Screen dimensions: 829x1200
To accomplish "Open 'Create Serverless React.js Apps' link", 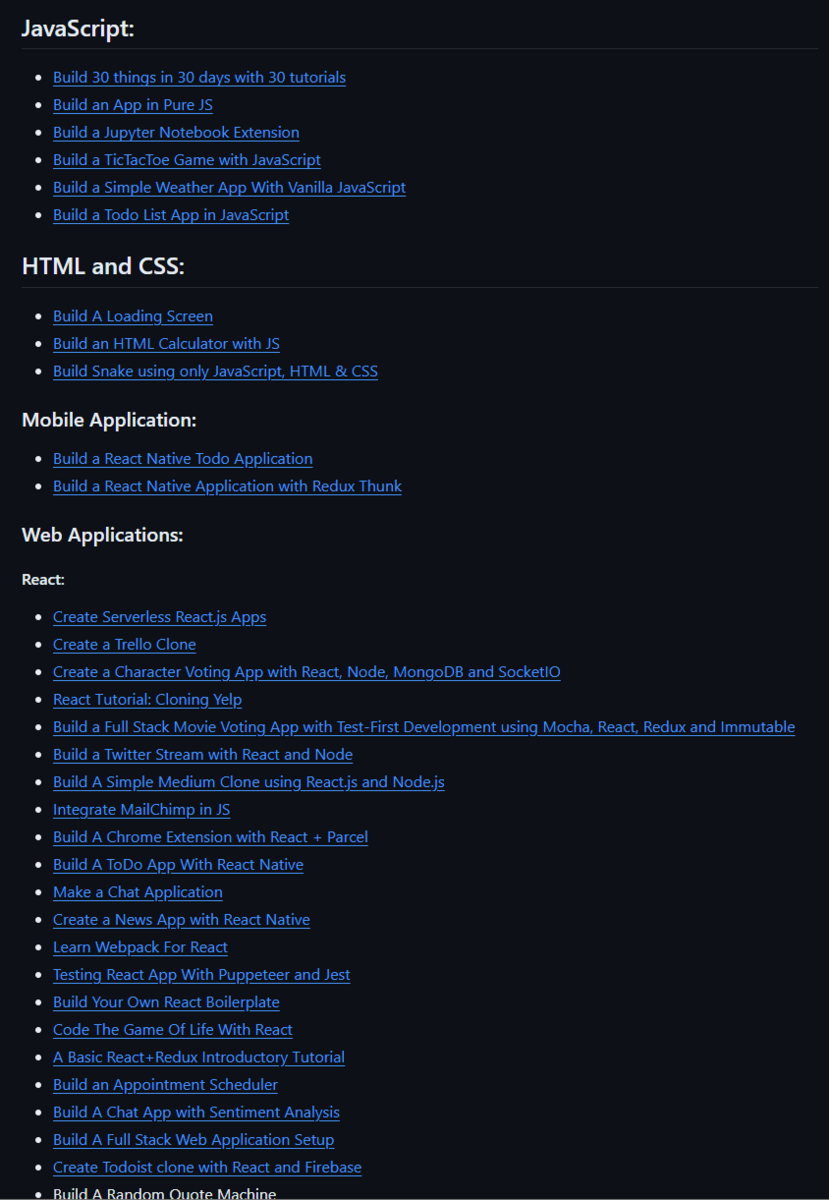I will (x=159, y=617).
